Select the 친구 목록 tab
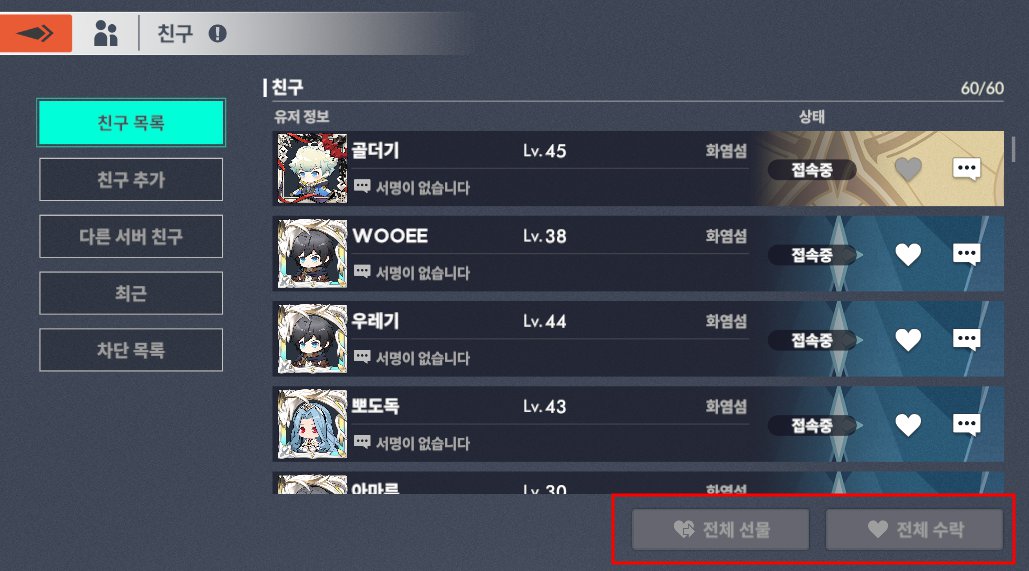 point(131,123)
